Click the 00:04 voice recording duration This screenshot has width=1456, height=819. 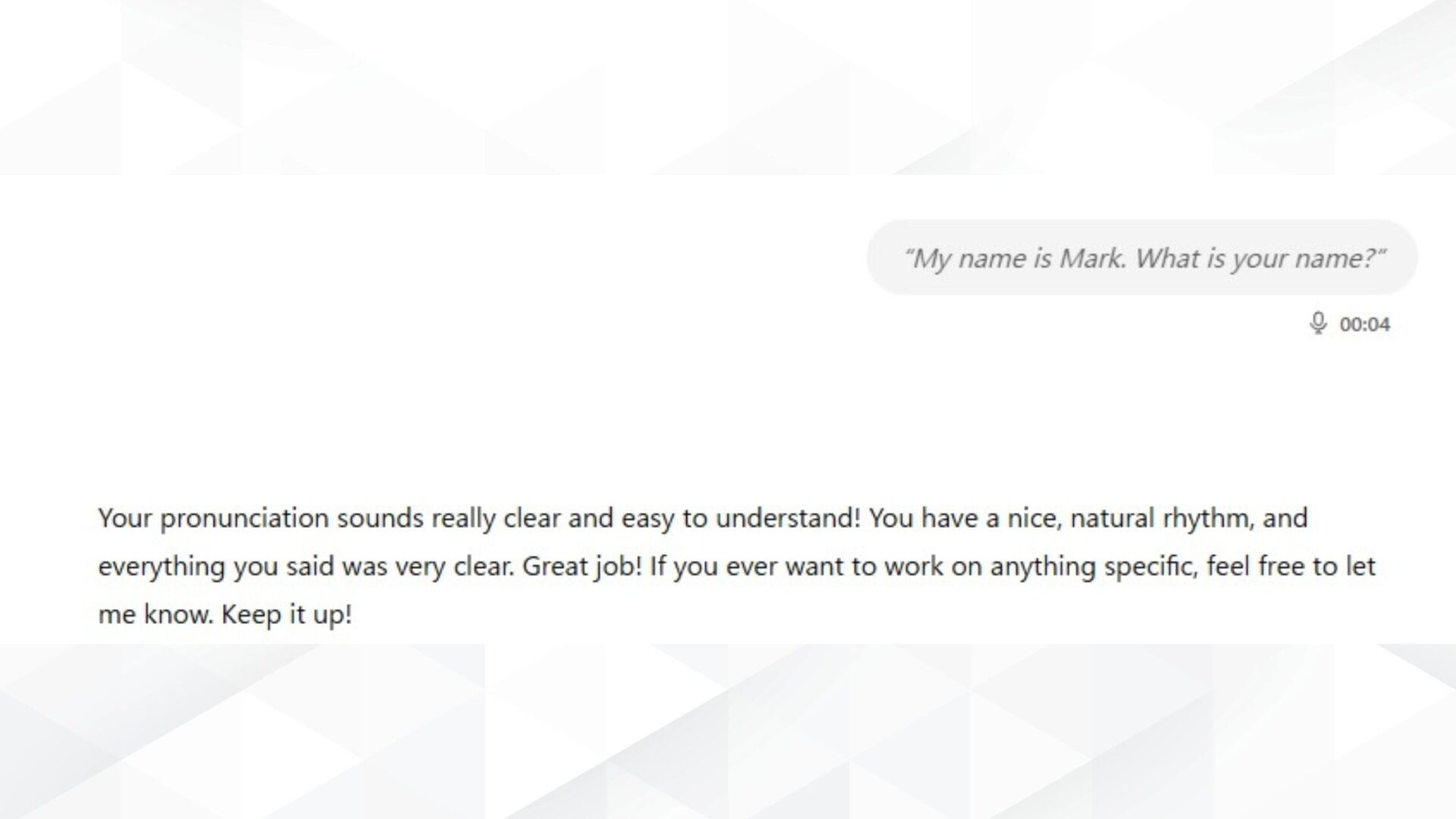(x=1364, y=325)
